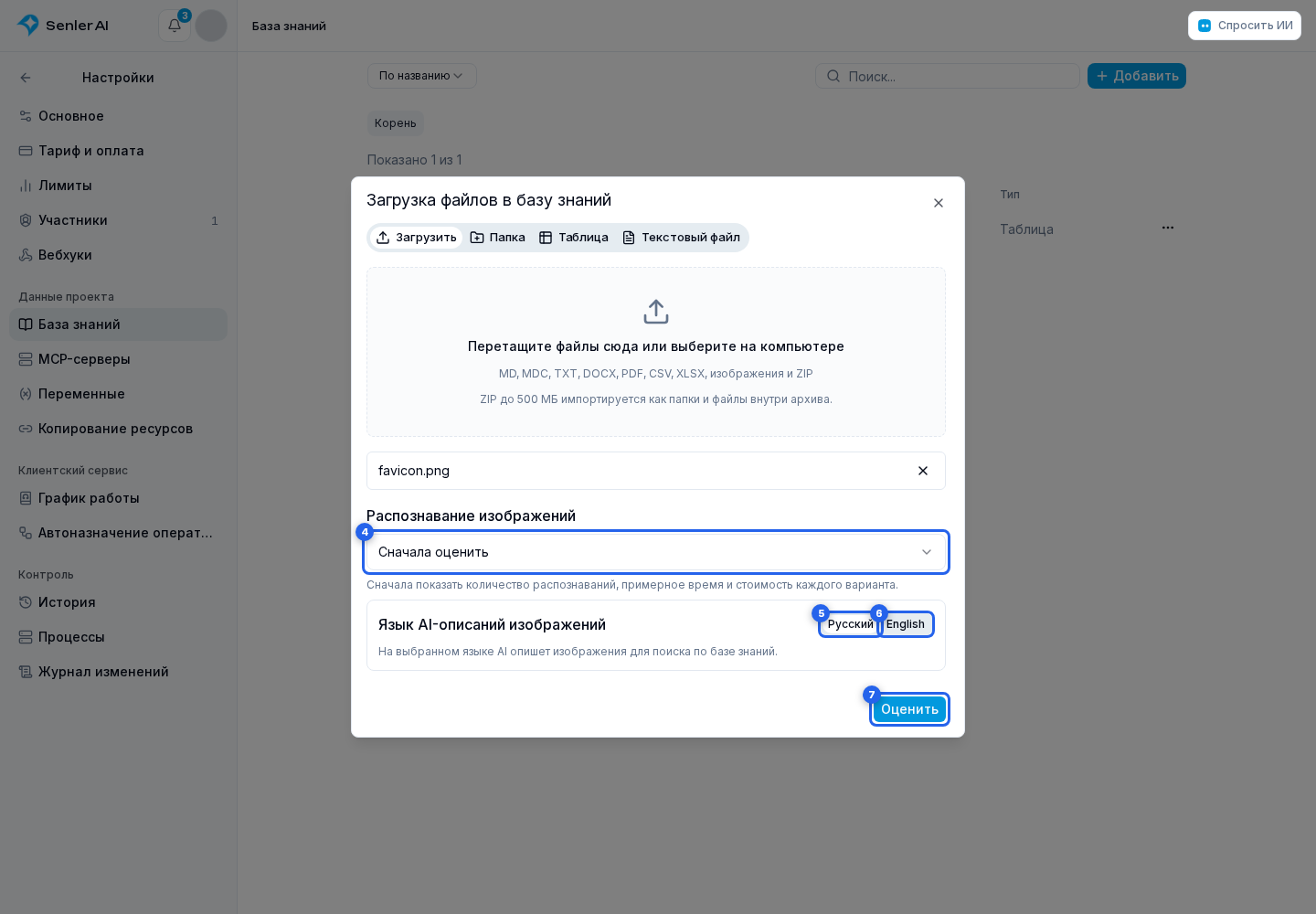The width and height of the screenshot is (1316, 914).
Task: Switch to the Таблица tab
Action: pos(574,238)
